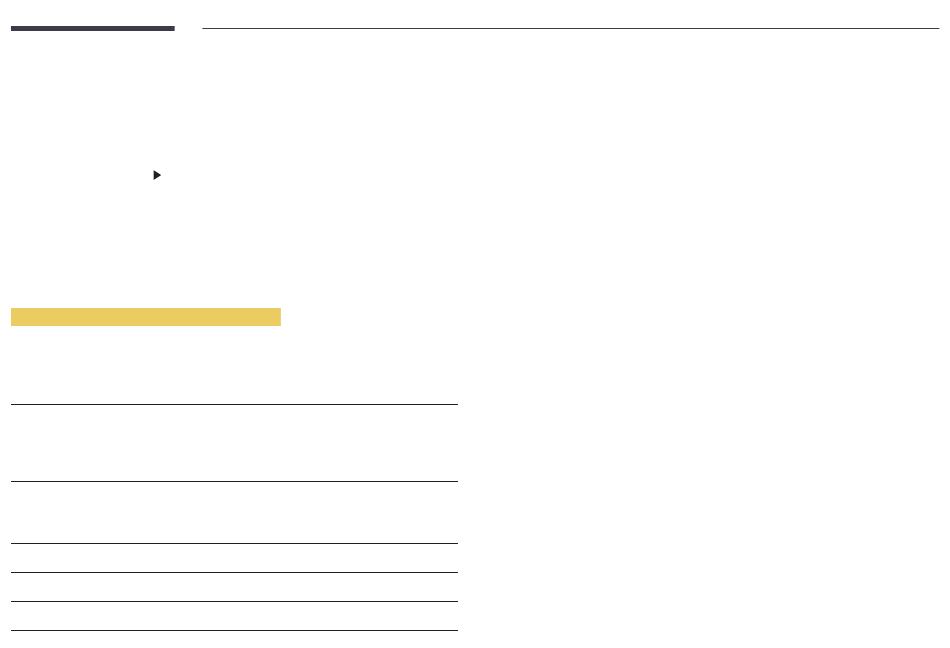Click the black right-pointing triangle arrow
The image size is (950, 648).
(x=157, y=175)
